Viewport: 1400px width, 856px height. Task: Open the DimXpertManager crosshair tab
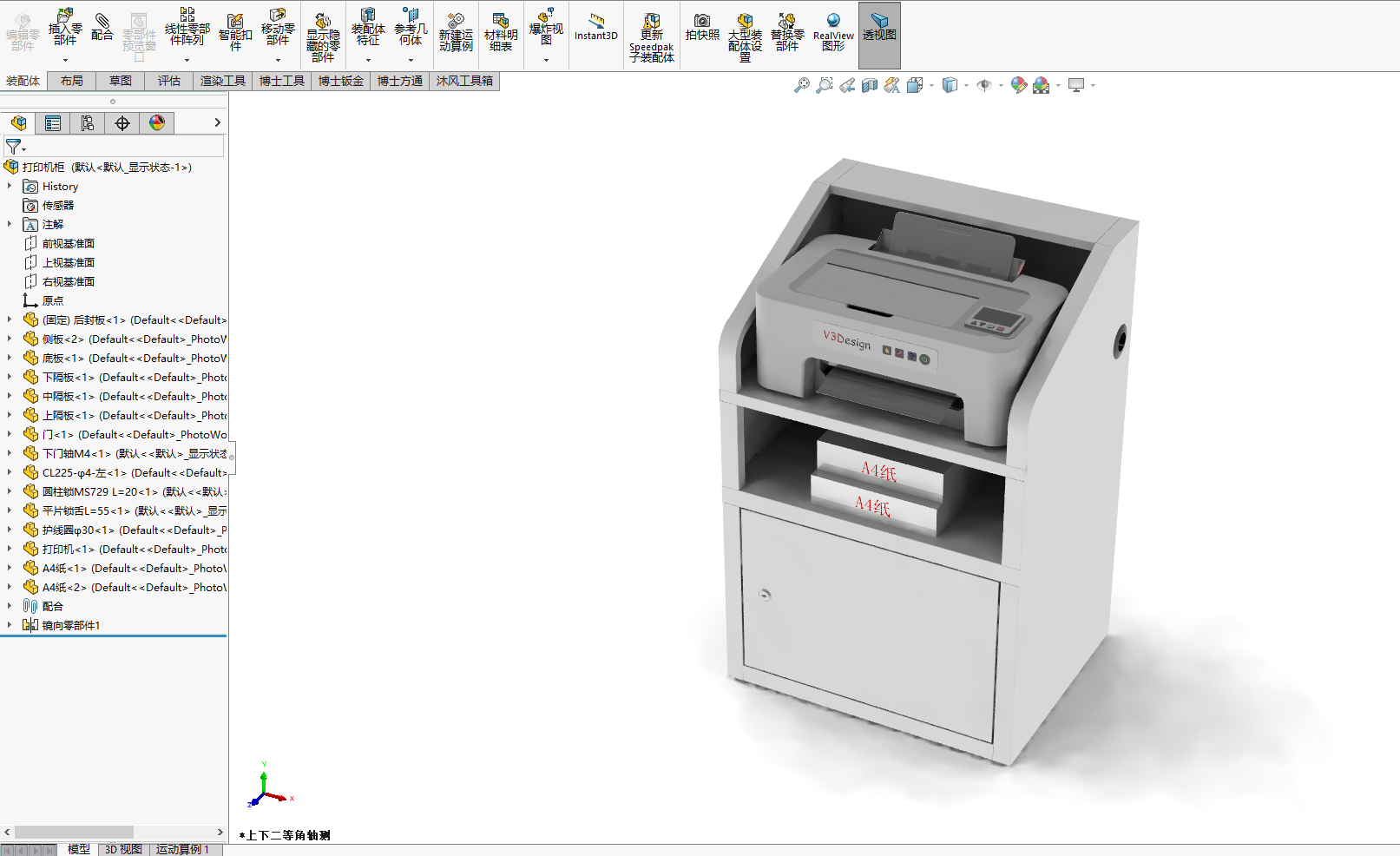coord(122,123)
